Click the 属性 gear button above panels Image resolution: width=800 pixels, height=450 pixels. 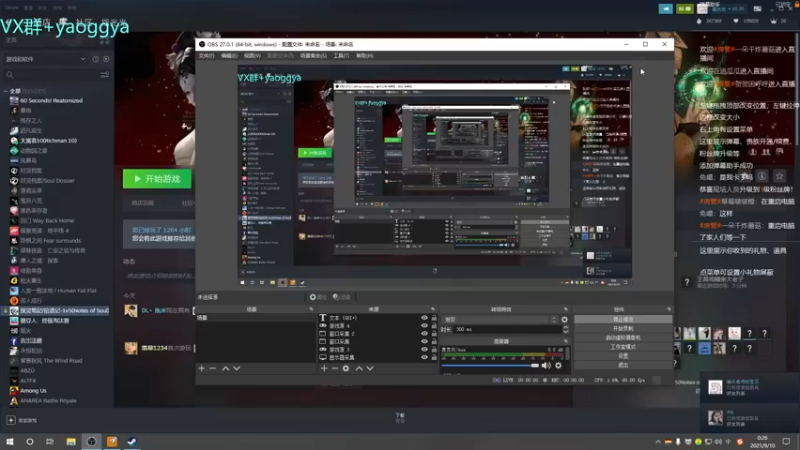[318, 297]
